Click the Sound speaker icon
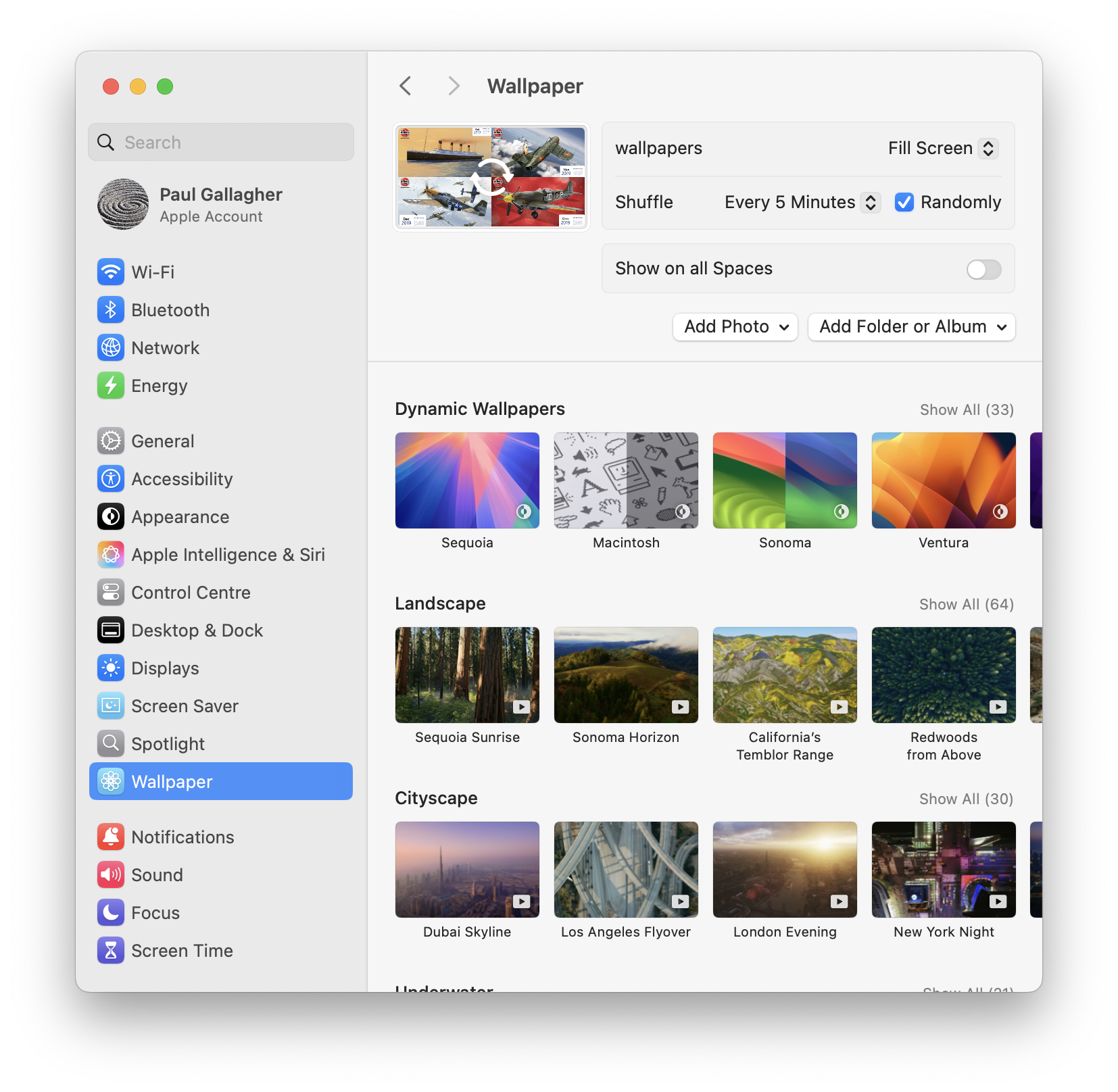This screenshot has width=1118, height=1092. tap(111, 874)
